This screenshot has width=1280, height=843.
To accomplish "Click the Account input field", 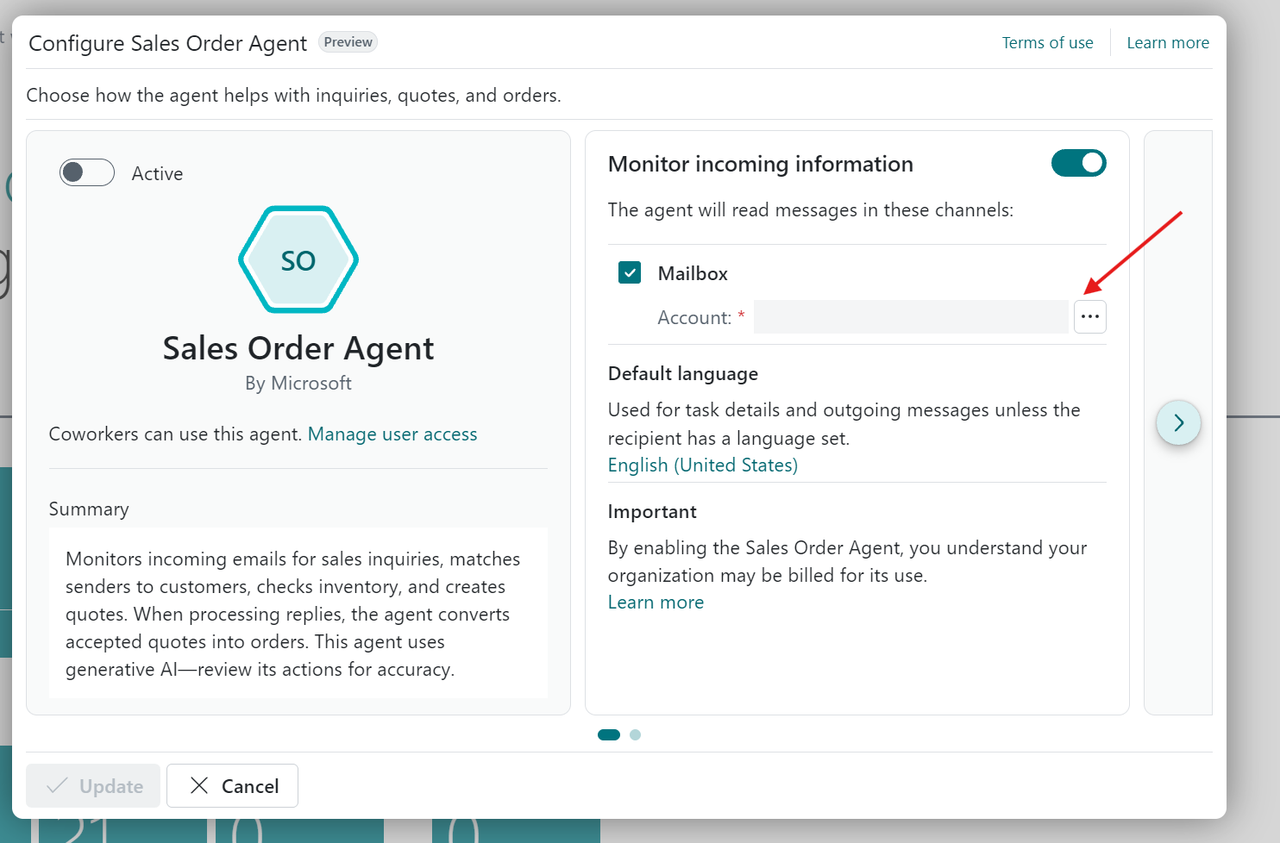I will [x=911, y=317].
